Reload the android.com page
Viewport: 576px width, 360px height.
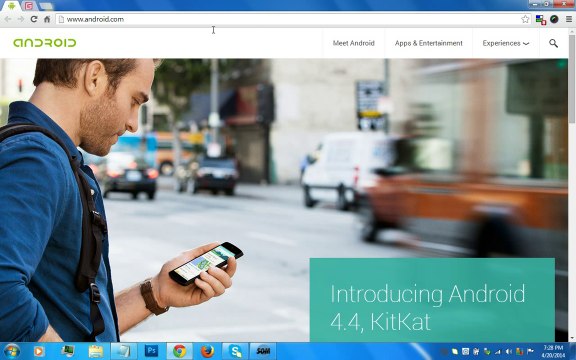[x=34, y=19]
